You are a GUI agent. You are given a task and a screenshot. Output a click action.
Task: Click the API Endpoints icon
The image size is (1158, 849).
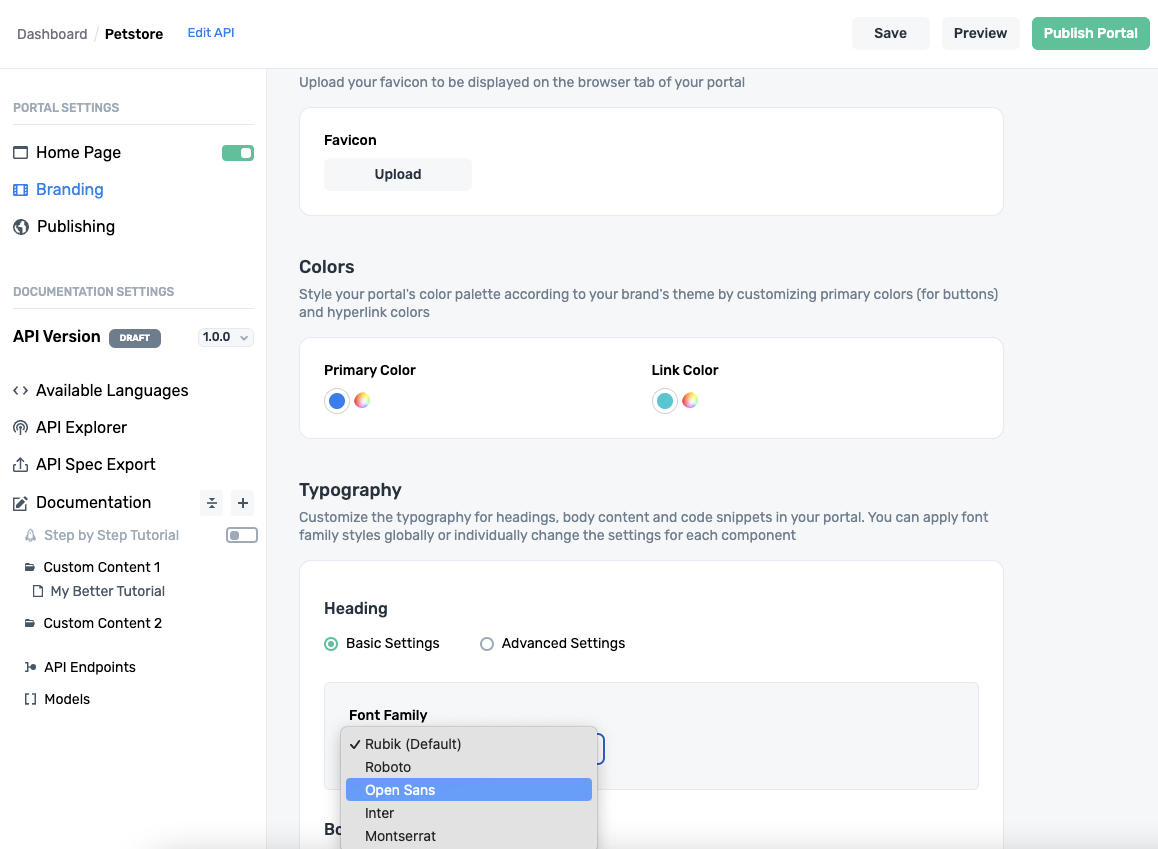[x=30, y=667]
